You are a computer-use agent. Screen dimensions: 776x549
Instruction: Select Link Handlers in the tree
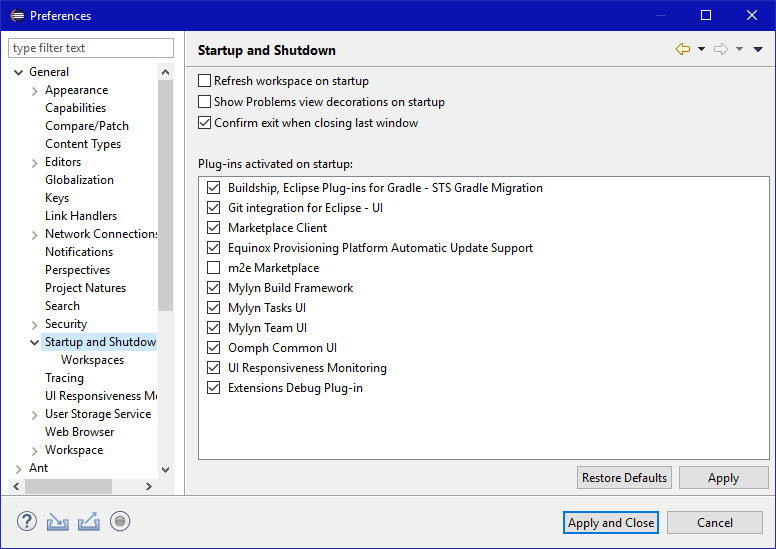[x=81, y=216]
